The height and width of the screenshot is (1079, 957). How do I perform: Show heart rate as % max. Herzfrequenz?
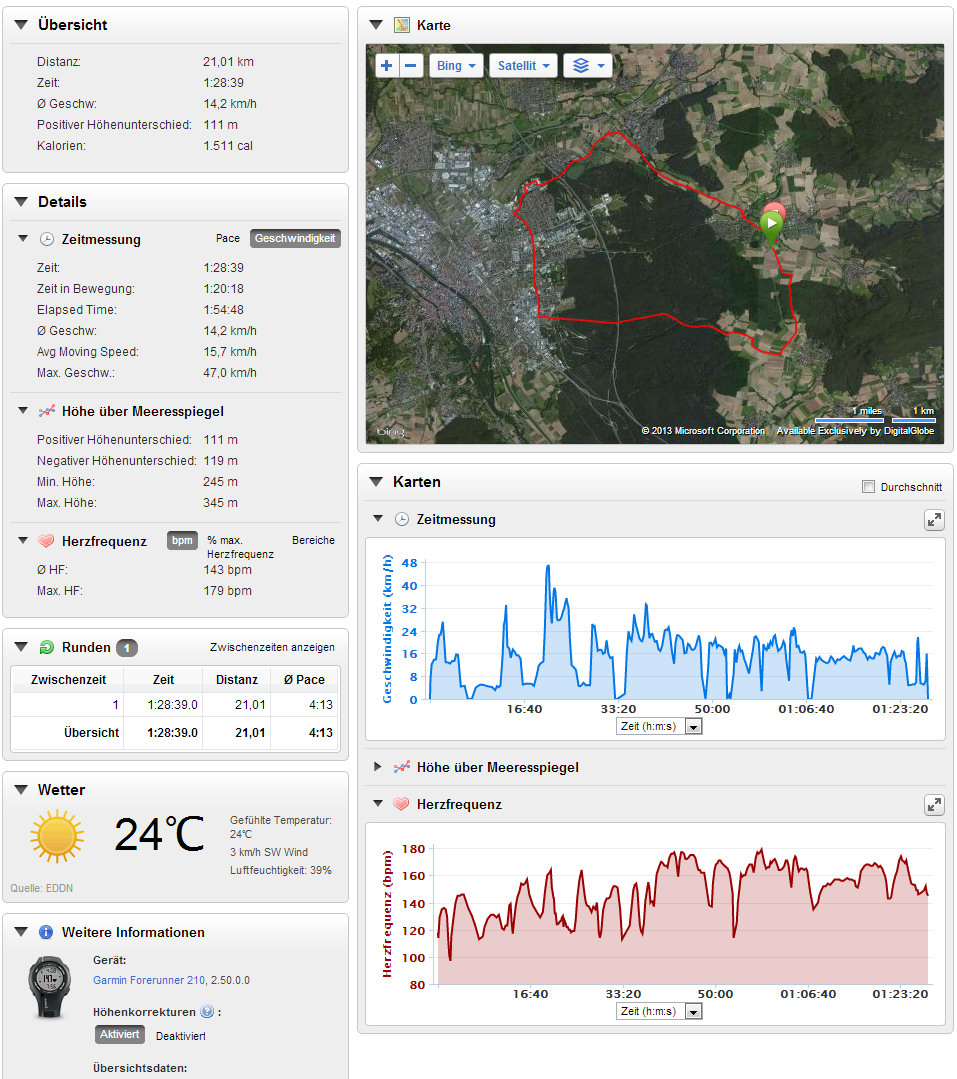240,547
